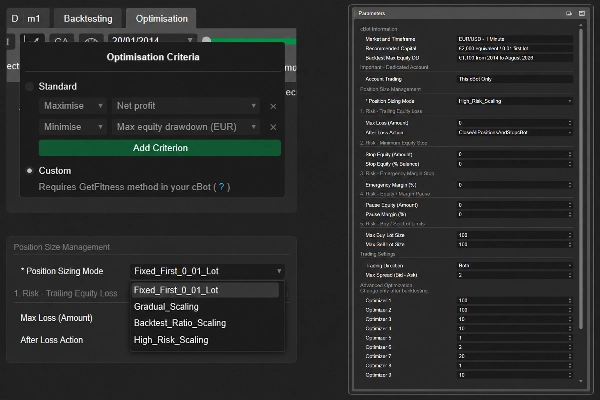Adjust the Optimizer 3 stepper
The width and height of the screenshot is (600, 400).
pos(570,319)
